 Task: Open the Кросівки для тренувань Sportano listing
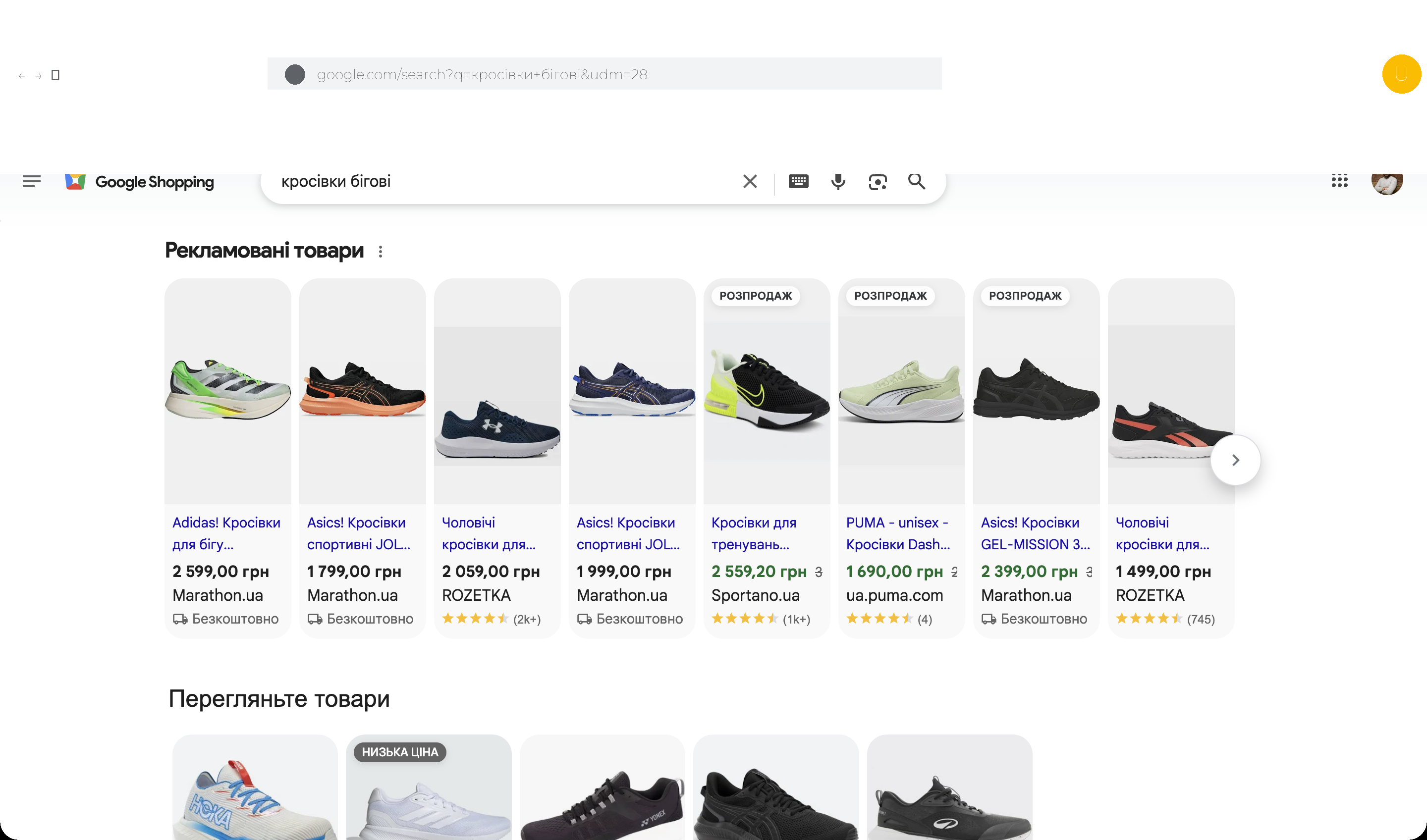754,533
